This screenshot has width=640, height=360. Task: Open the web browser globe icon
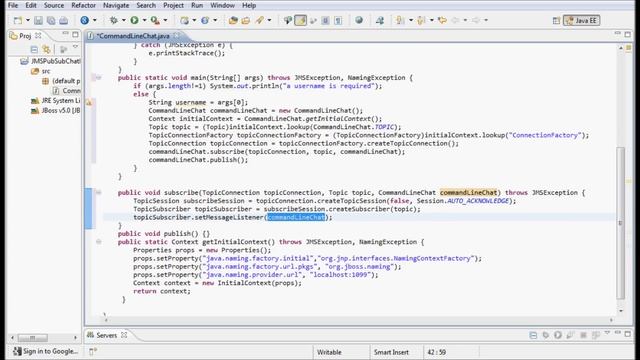[x=359, y=20]
